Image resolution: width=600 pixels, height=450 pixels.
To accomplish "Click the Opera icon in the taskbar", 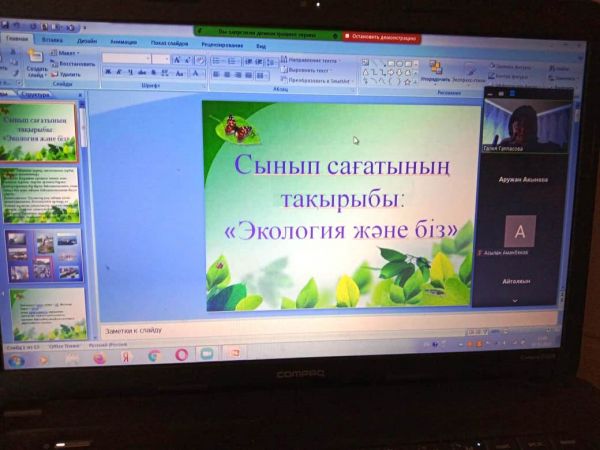I will (x=181, y=354).
